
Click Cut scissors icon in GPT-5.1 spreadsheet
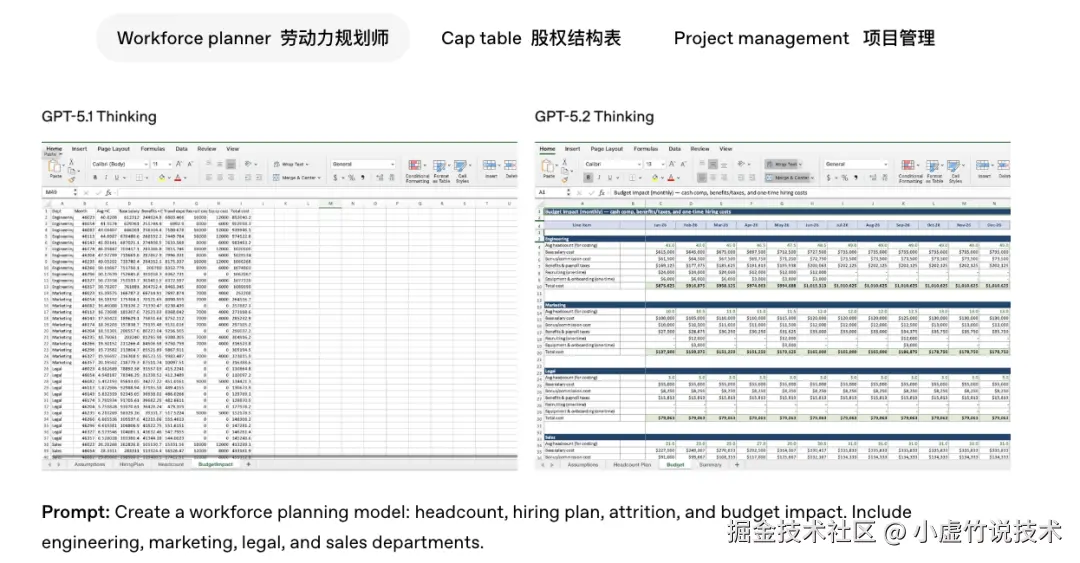pyautogui.click(x=72, y=162)
